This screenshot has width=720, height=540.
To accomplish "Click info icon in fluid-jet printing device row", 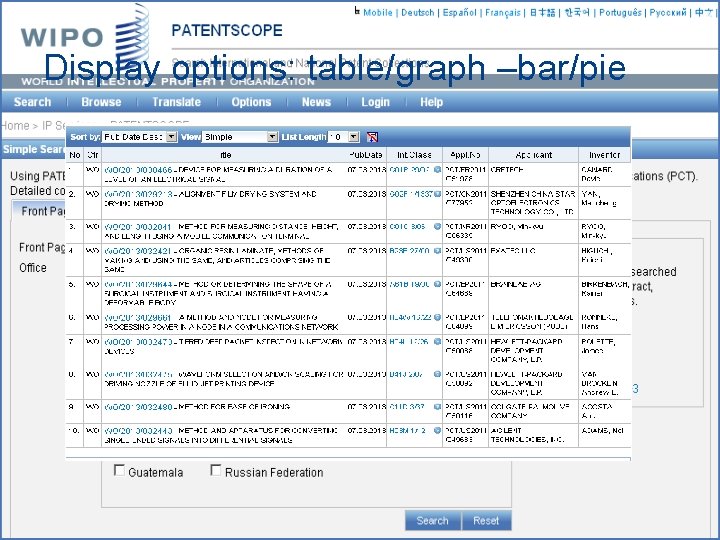I will [437, 374].
